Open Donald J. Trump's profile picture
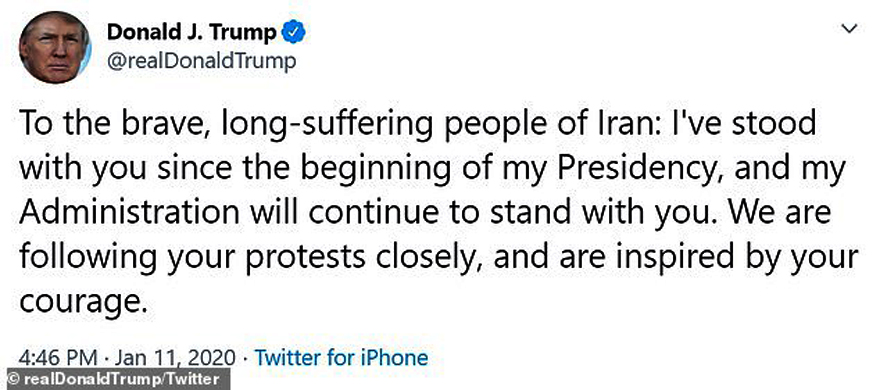The height and width of the screenshot is (390, 880). click(55, 47)
